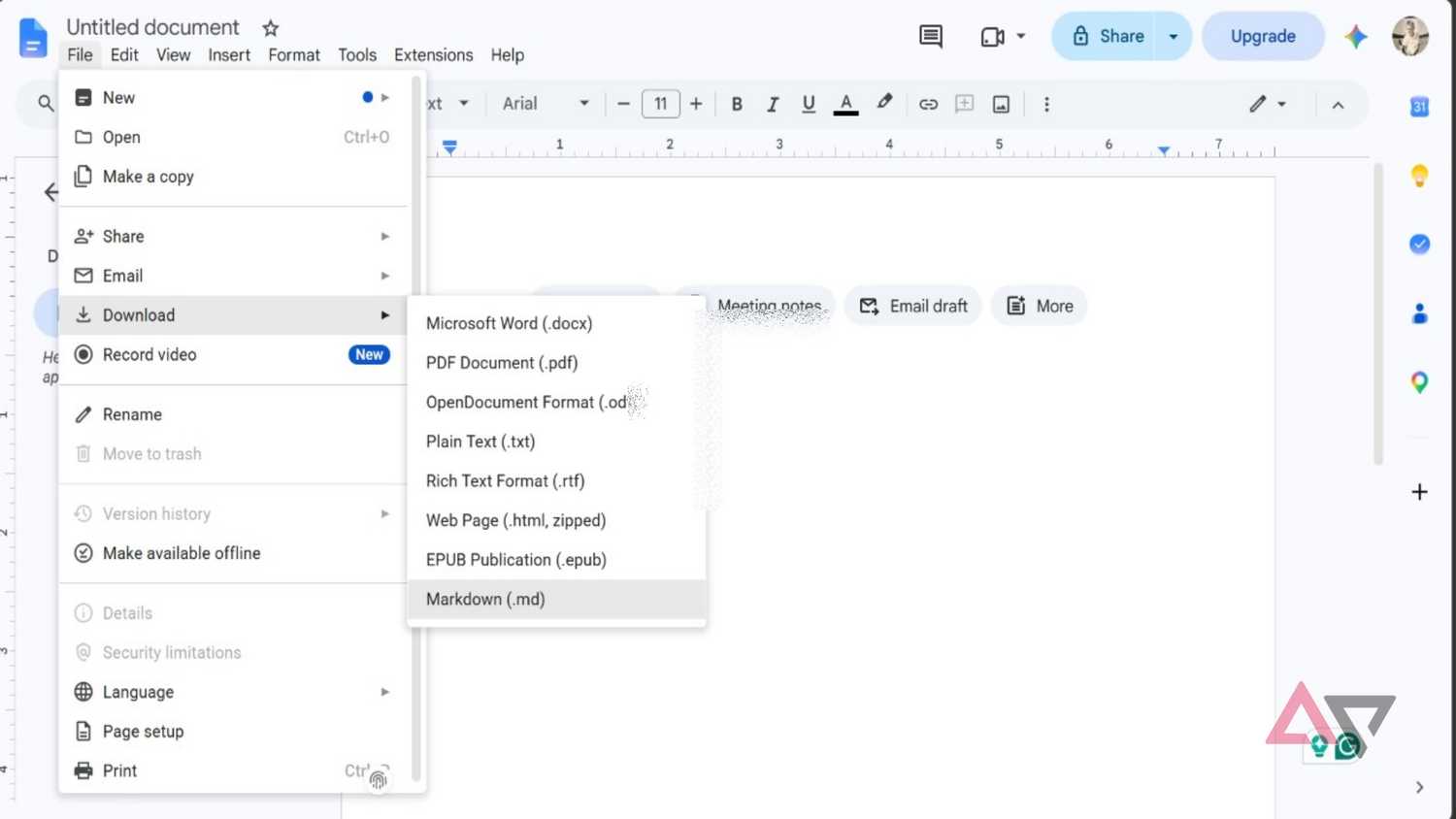Image resolution: width=1456 pixels, height=819 pixels.
Task: Open the highlight color pen
Action: [x=884, y=103]
